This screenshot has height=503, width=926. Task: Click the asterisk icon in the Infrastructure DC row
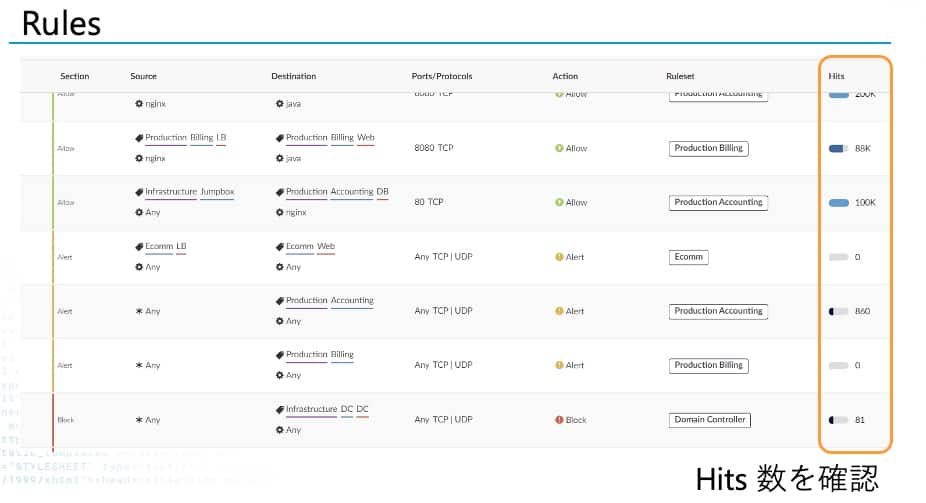[139, 420]
